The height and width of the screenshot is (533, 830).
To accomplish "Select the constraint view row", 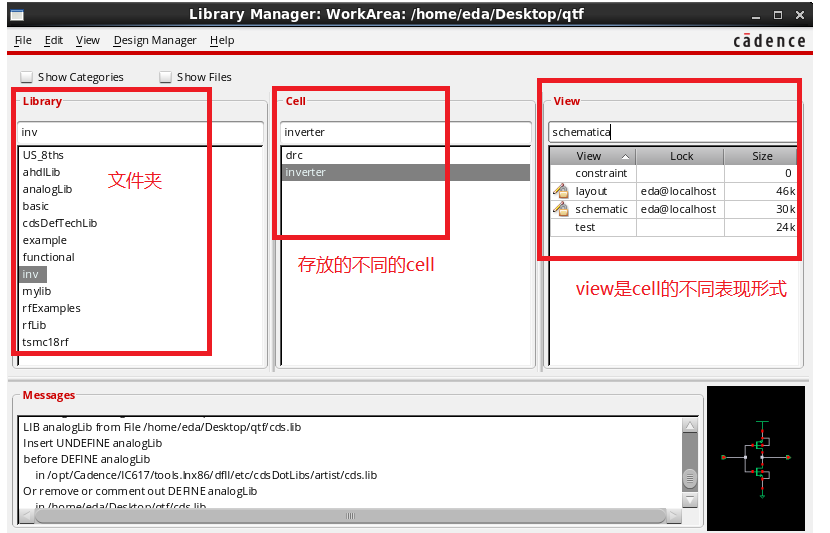I will 673,173.
